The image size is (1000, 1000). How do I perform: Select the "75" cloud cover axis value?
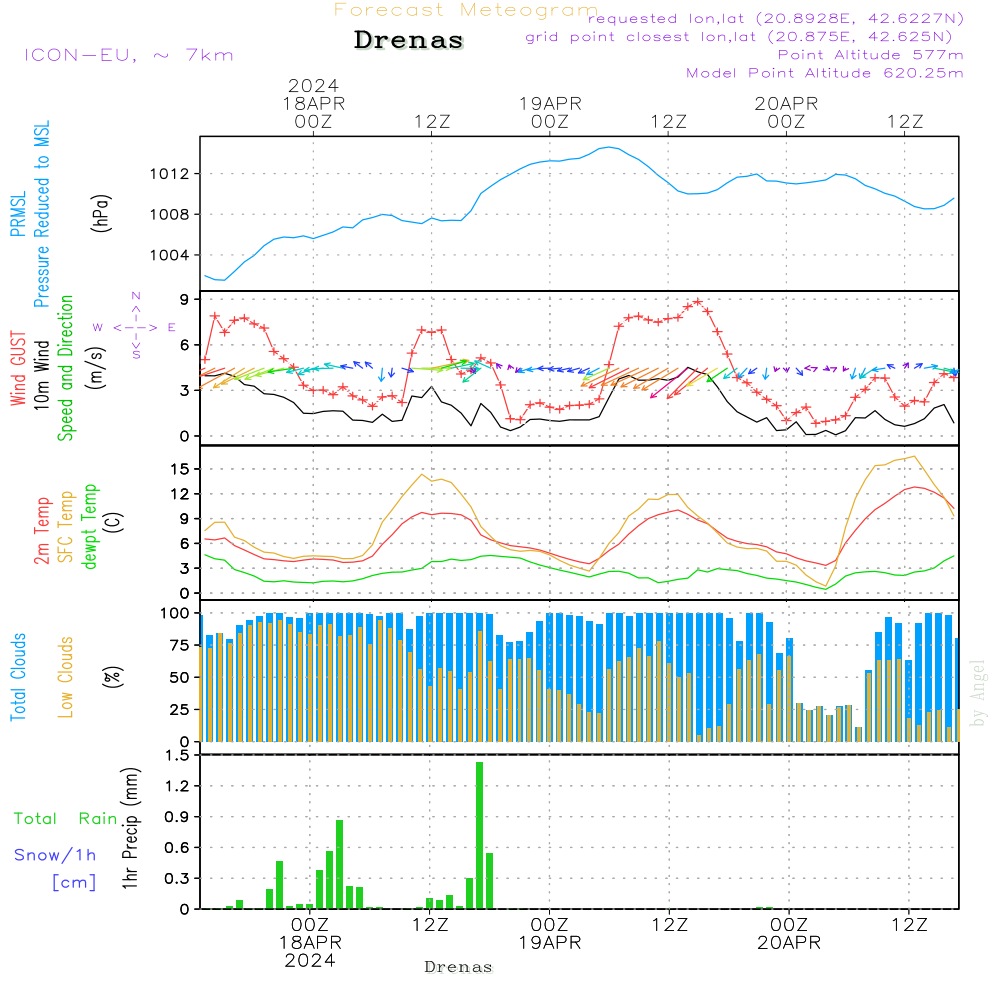pos(180,645)
